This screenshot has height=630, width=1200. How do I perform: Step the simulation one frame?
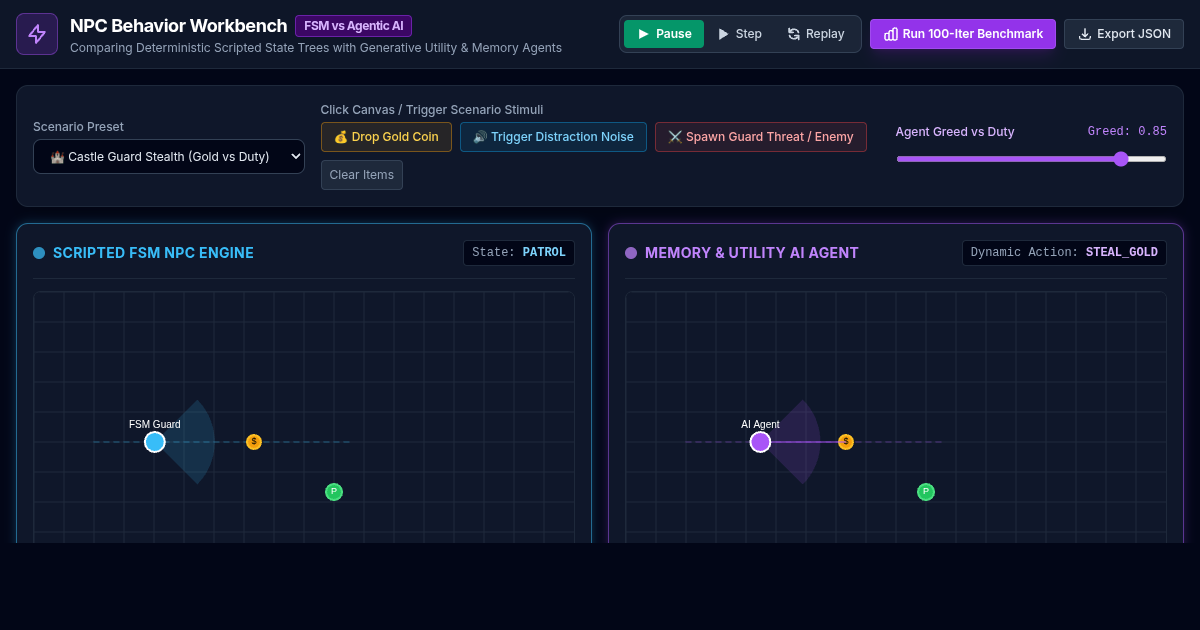pos(740,34)
